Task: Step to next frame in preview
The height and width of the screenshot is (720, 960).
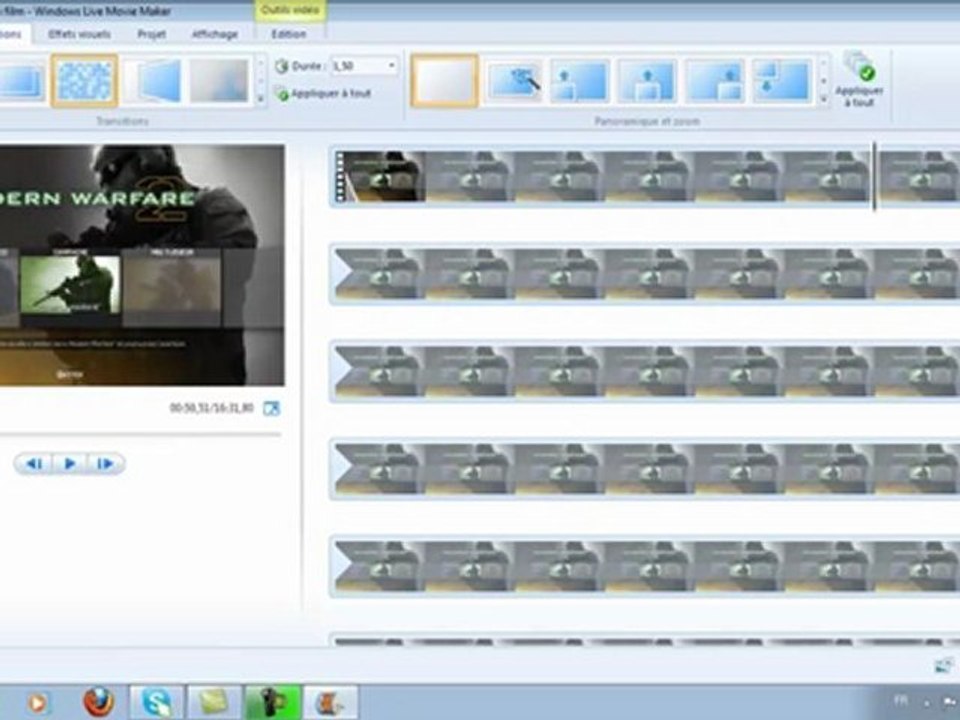Action: click(x=105, y=463)
